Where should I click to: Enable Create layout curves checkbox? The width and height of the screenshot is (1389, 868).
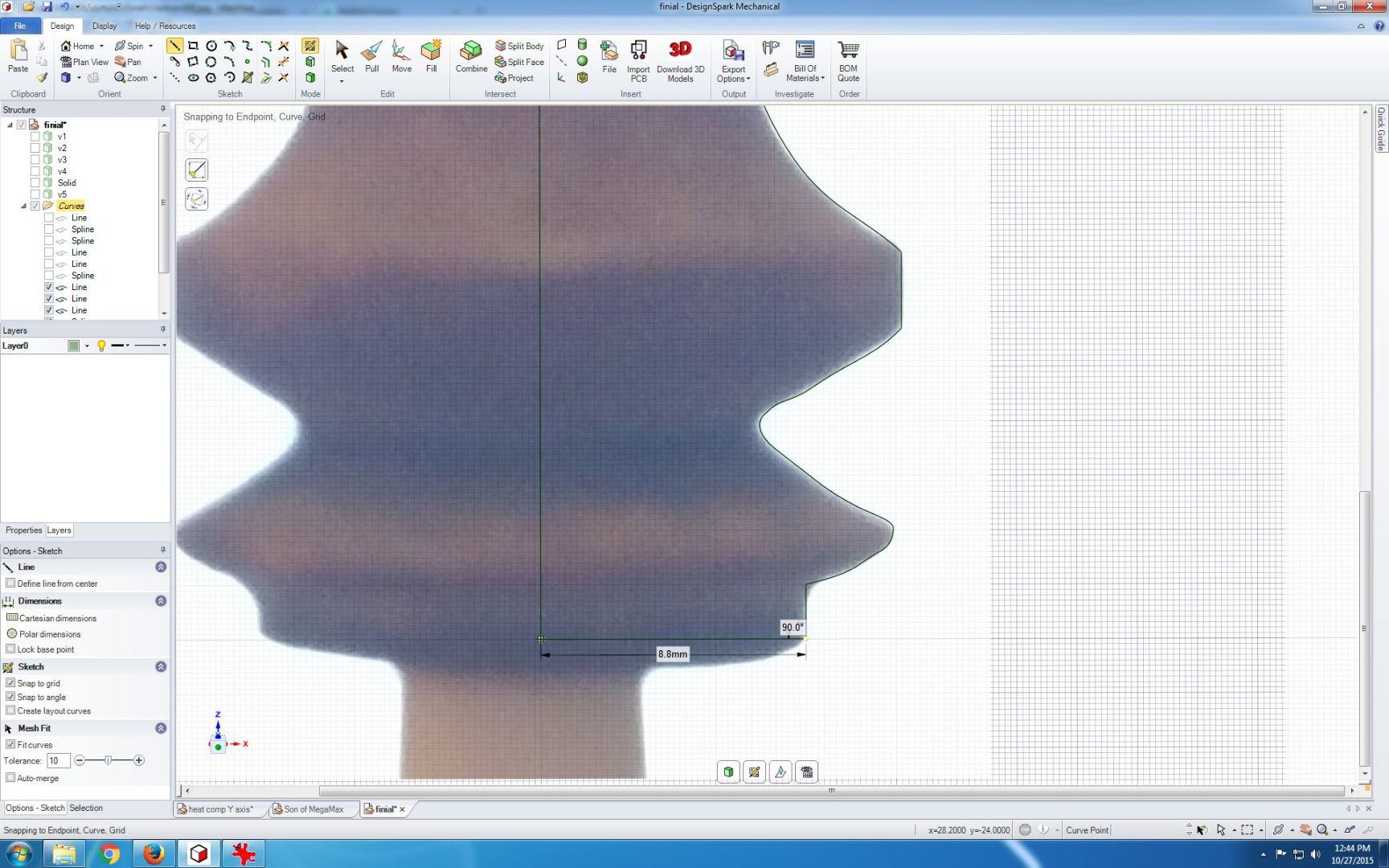point(10,710)
